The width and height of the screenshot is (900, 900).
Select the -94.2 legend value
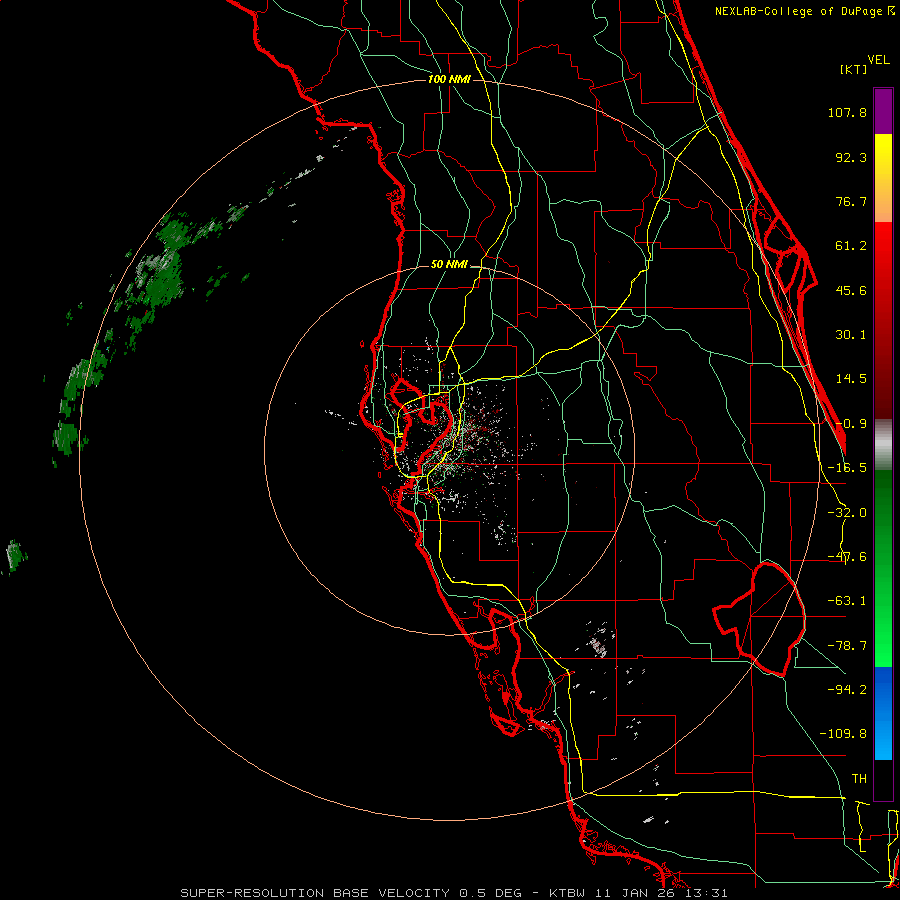(x=847, y=689)
